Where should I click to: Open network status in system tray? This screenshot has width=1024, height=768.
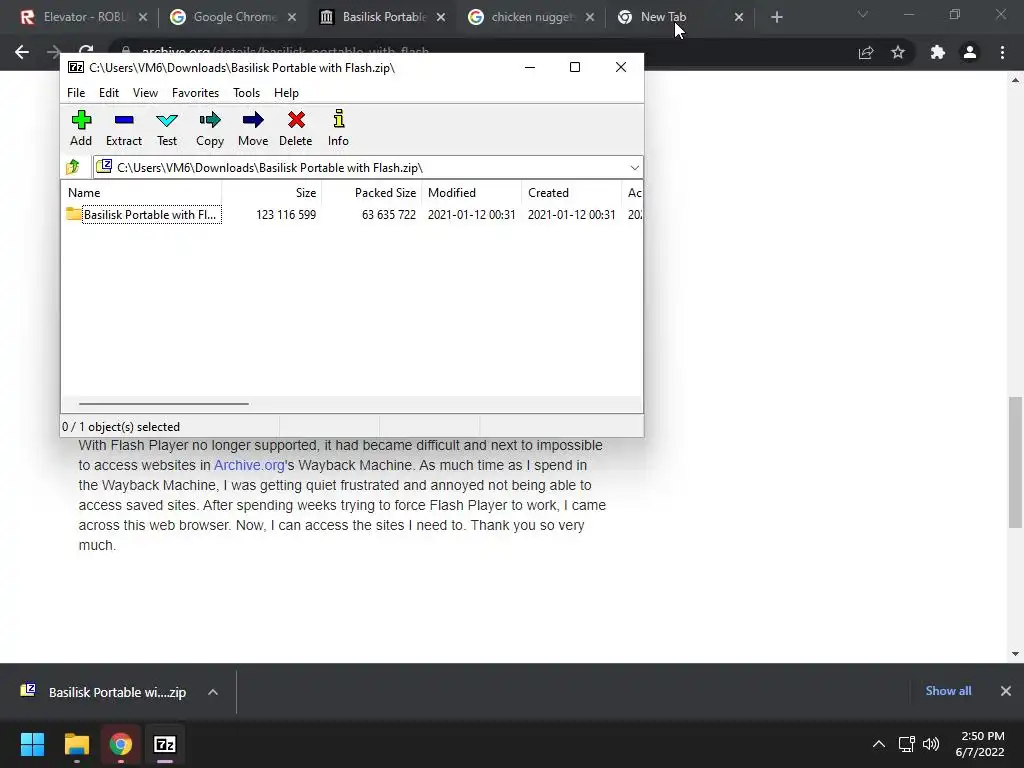pos(906,744)
